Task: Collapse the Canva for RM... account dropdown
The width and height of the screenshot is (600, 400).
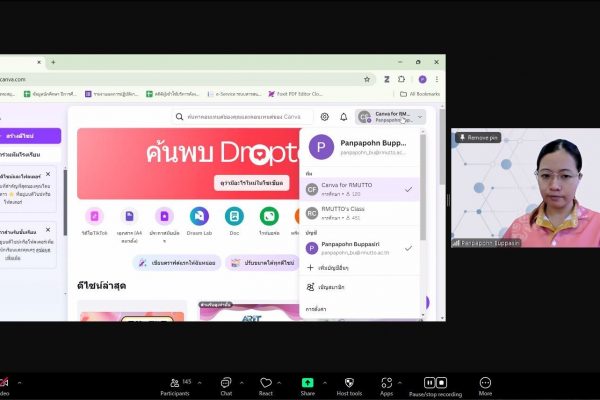Action: point(390,117)
